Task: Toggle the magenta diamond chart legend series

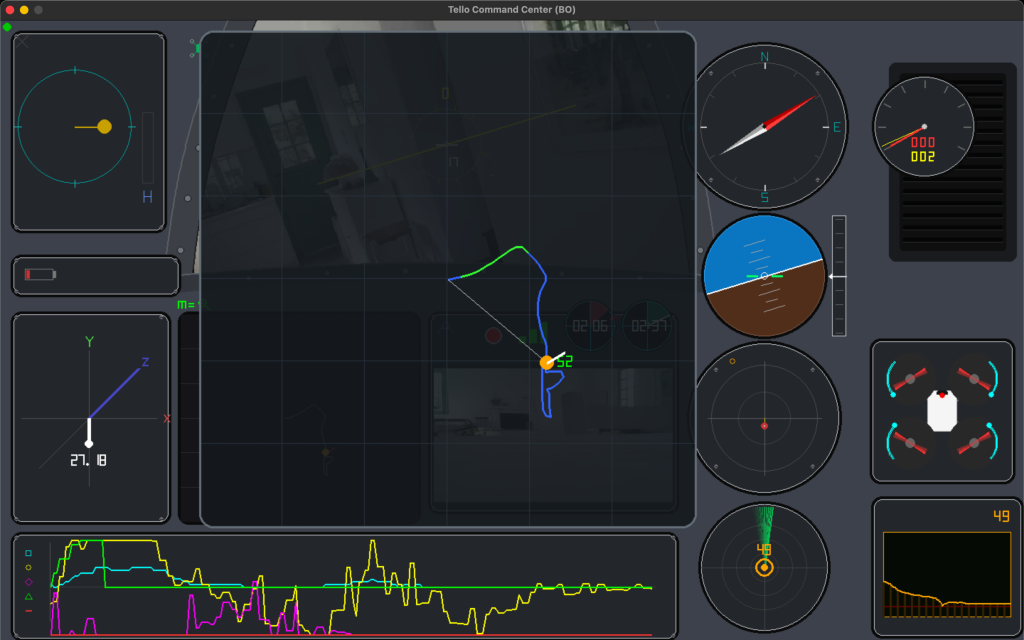Action: click(28, 581)
